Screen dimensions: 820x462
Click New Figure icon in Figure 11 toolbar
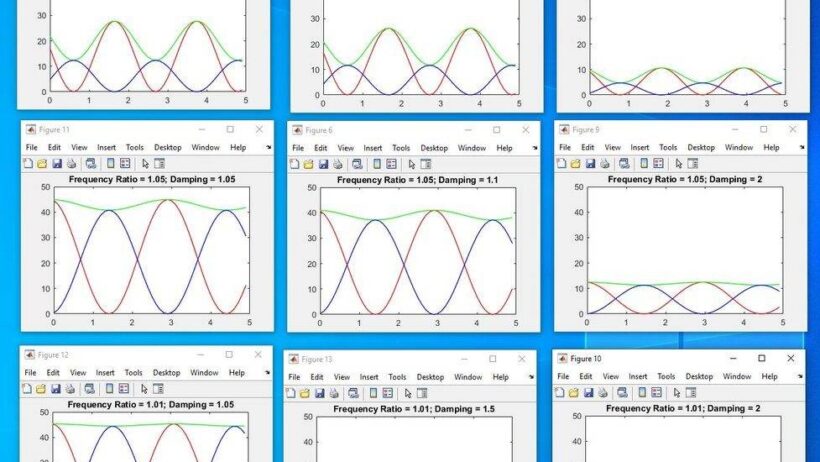tap(28, 163)
